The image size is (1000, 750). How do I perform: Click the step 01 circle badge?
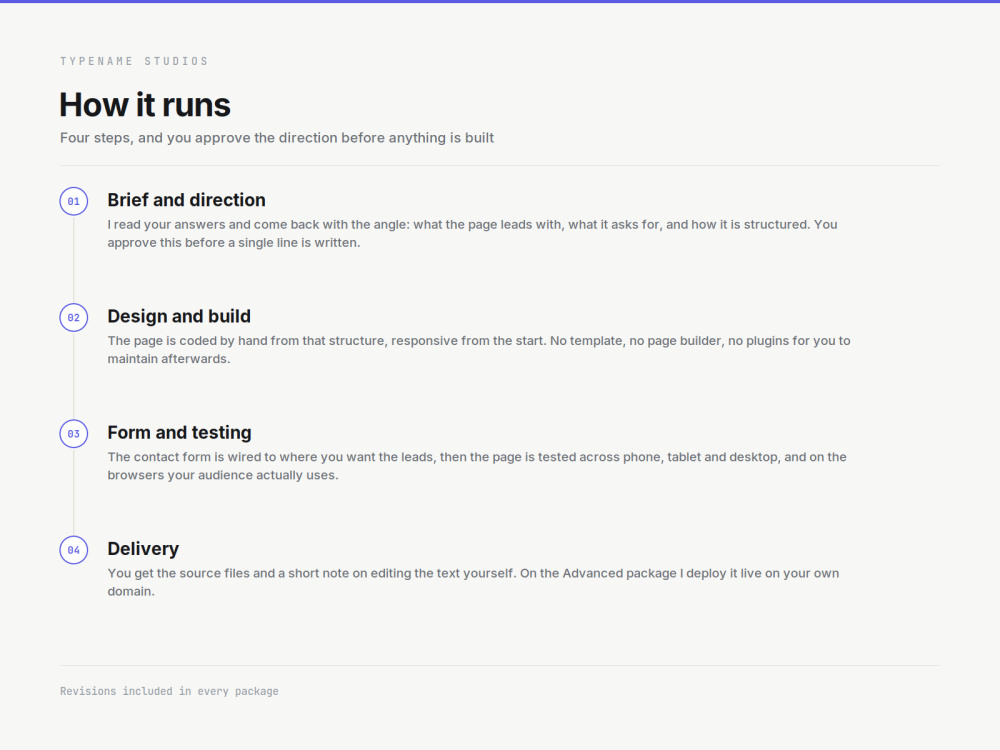[74, 202]
